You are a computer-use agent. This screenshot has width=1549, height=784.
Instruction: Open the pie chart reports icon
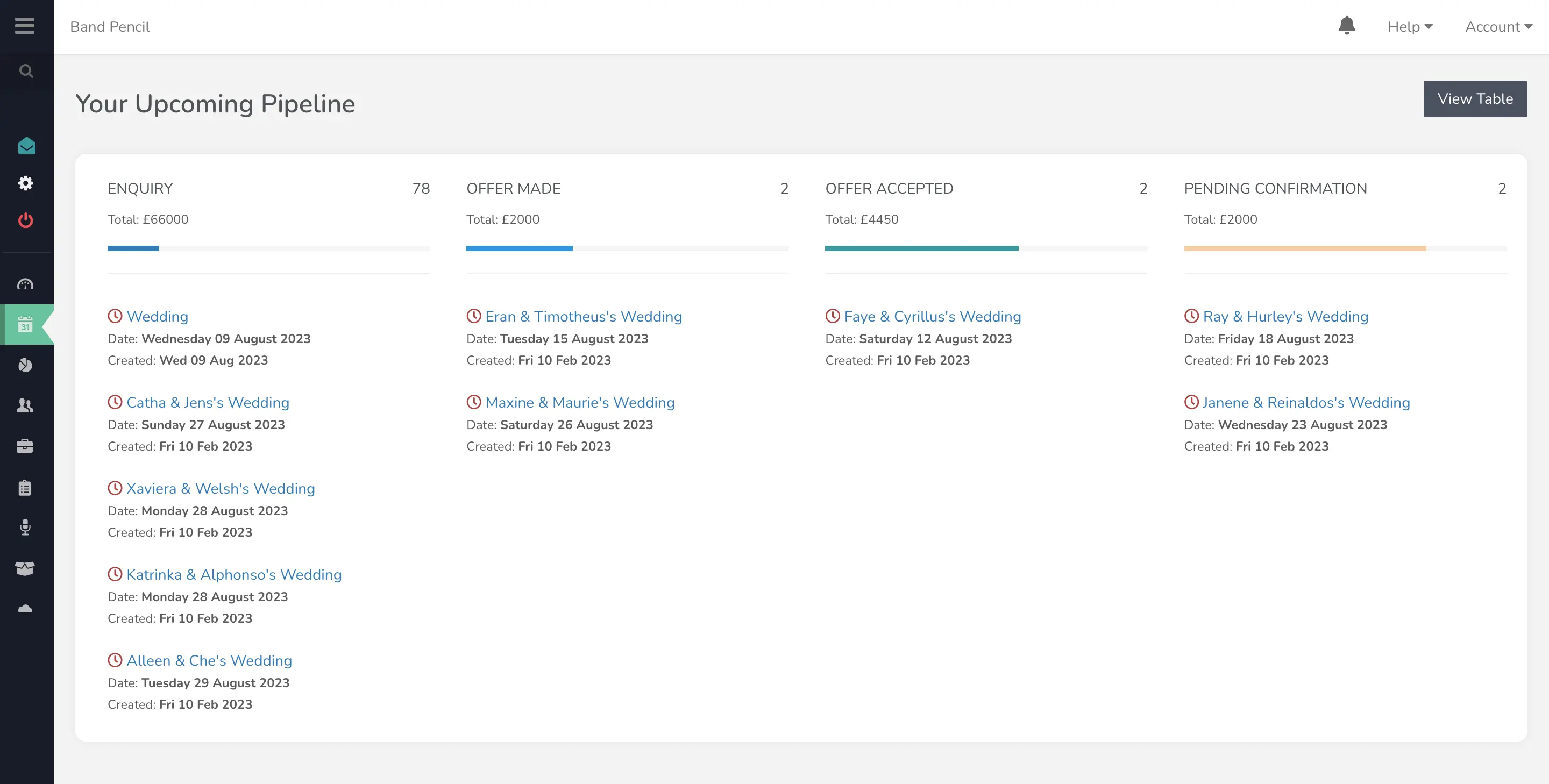(x=25, y=365)
